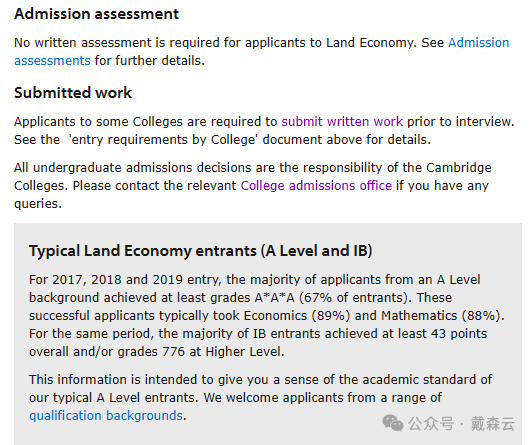Open the College admissions office link

(316, 186)
